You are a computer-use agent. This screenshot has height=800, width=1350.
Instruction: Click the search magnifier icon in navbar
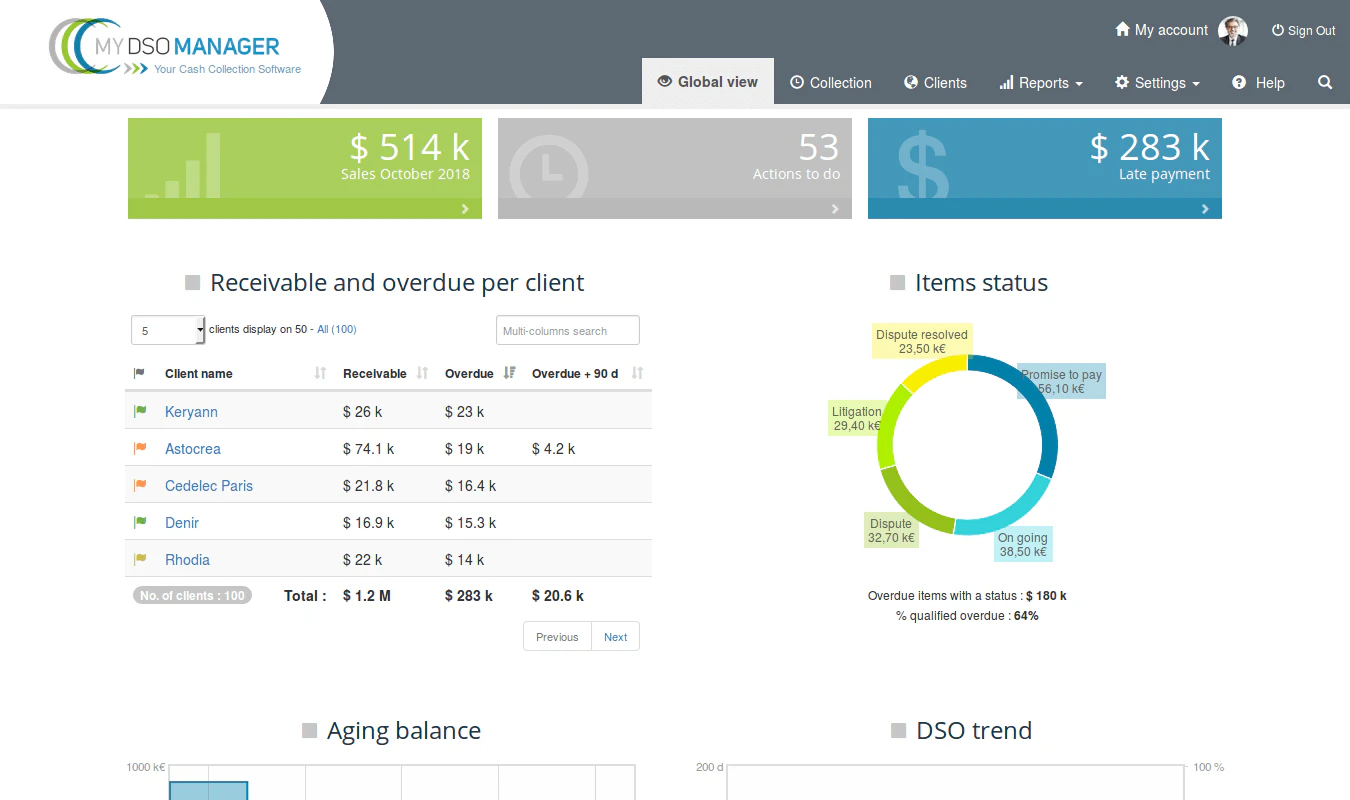(1325, 83)
